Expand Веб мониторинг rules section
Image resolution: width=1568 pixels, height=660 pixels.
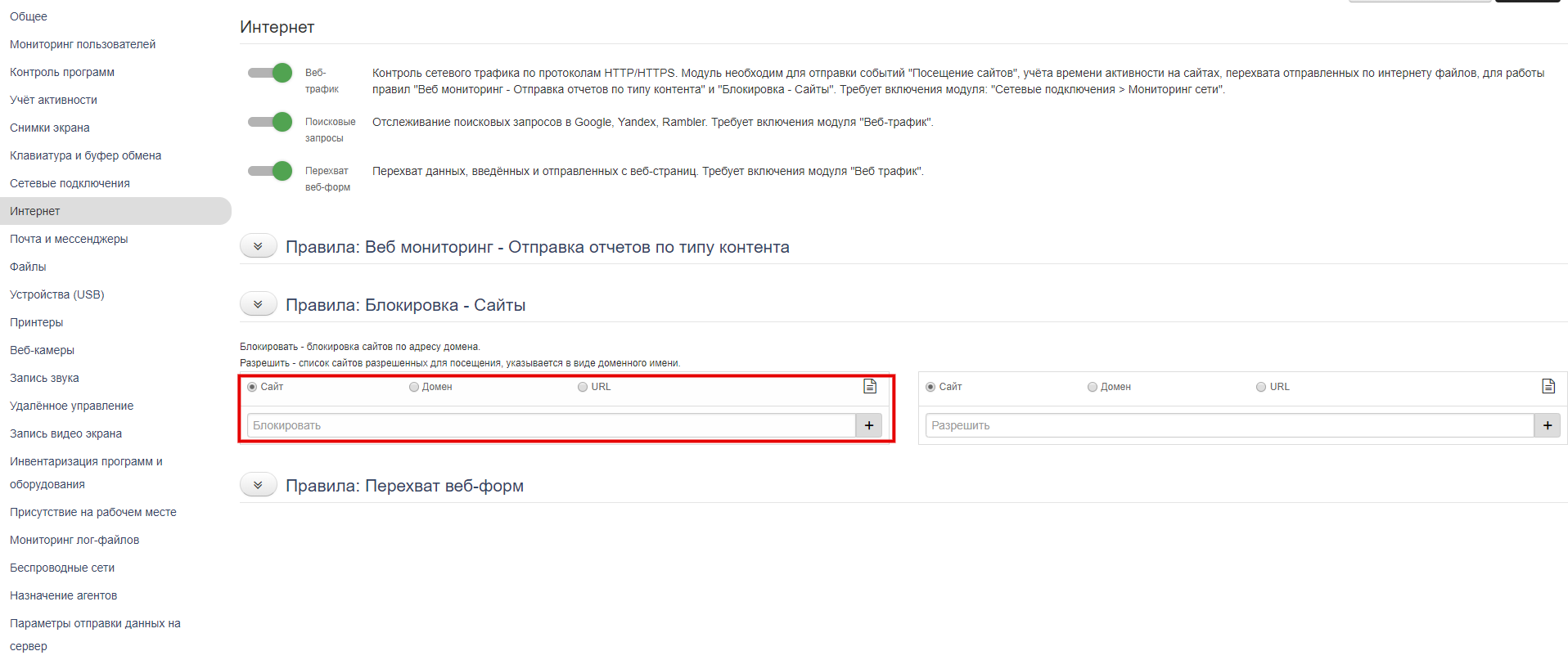pyautogui.click(x=258, y=246)
